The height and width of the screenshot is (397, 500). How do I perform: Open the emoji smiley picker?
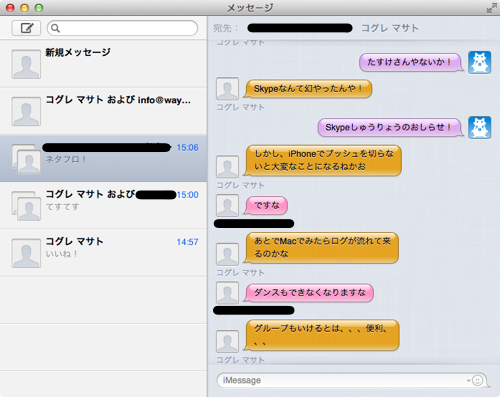point(478,380)
